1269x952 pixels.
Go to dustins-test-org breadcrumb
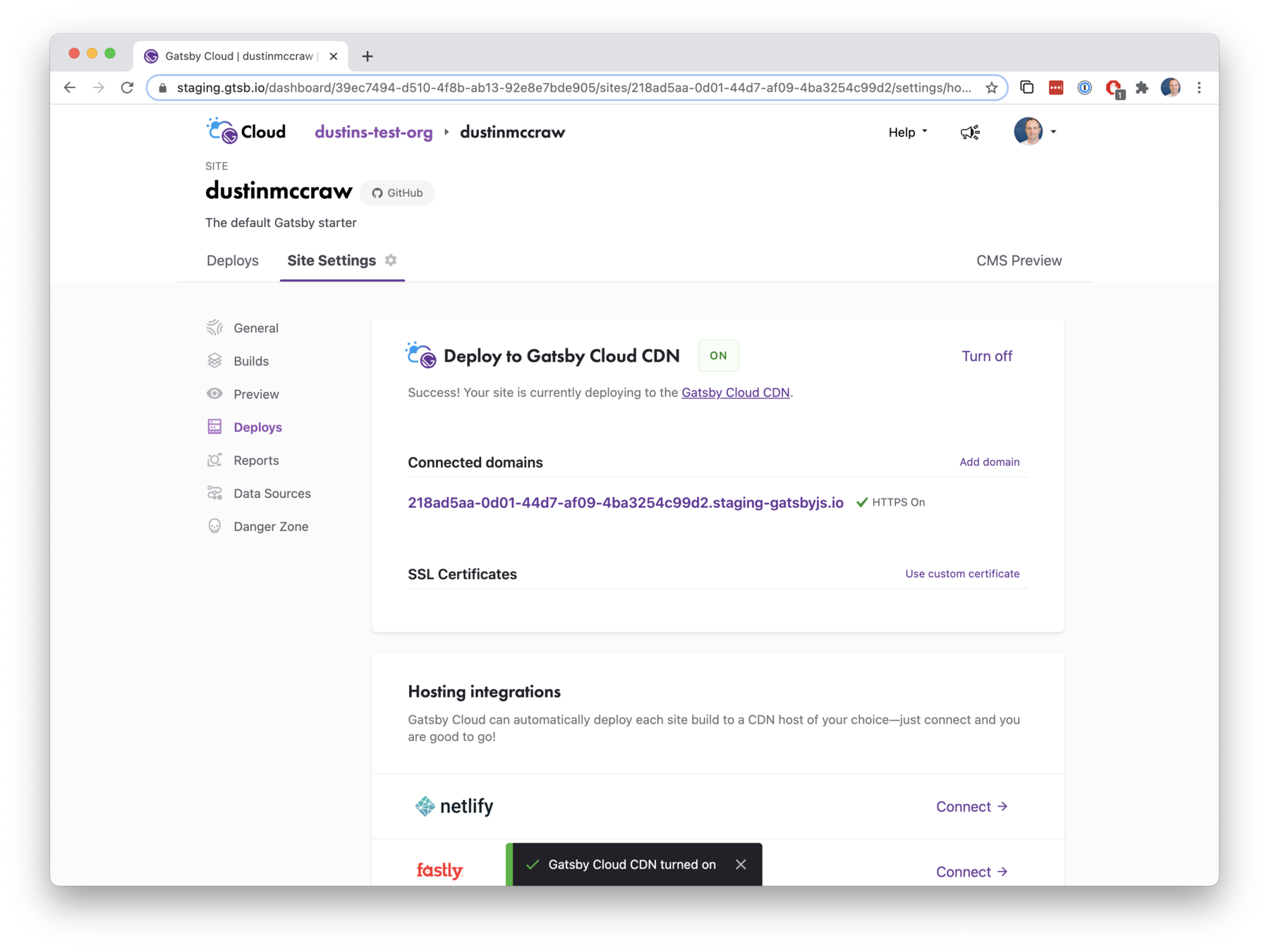373,132
